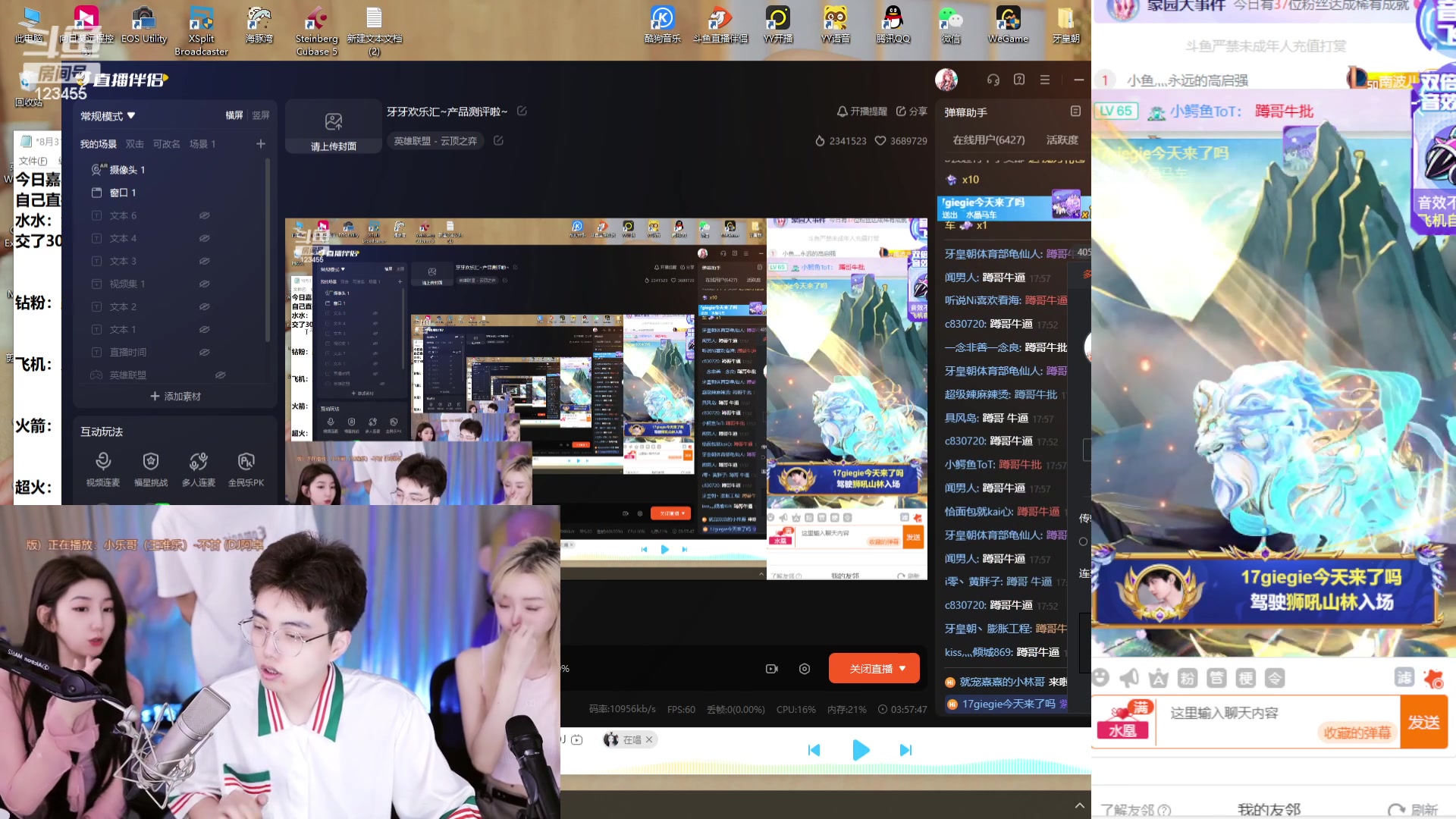Image resolution: width=1456 pixels, height=819 pixels.
Task: Open the 视频连麦 video link feature
Action: click(x=102, y=469)
